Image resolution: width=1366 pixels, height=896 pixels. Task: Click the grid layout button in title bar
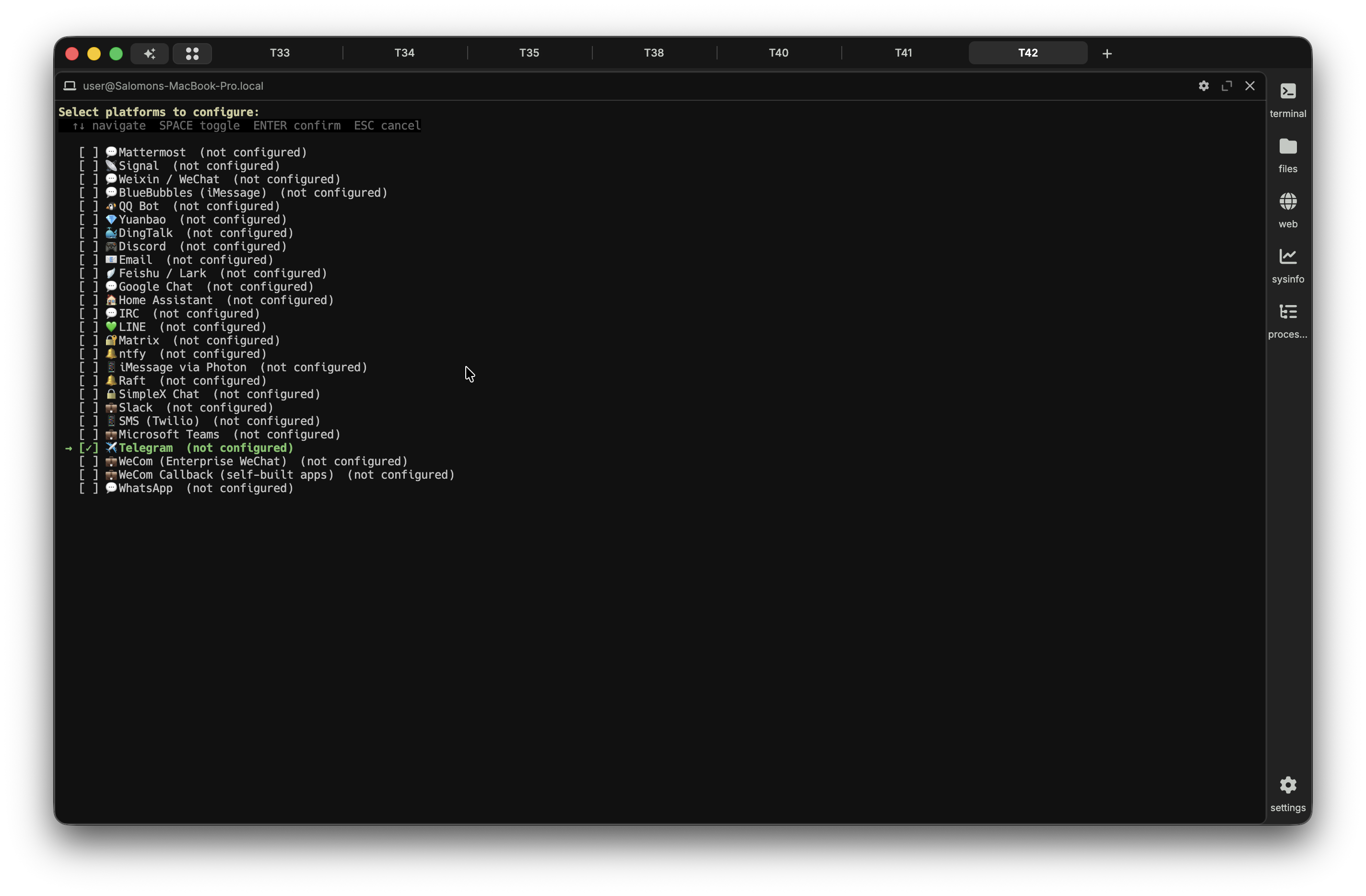click(192, 53)
